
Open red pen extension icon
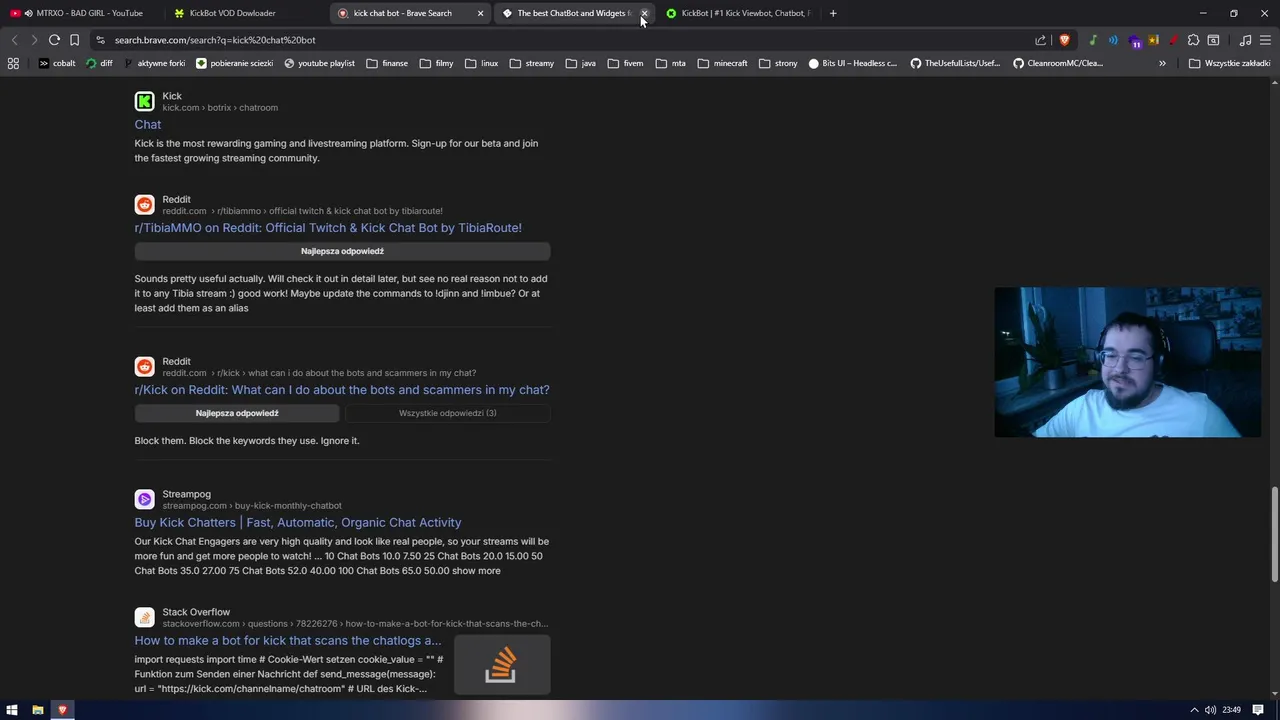[x=1172, y=40]
